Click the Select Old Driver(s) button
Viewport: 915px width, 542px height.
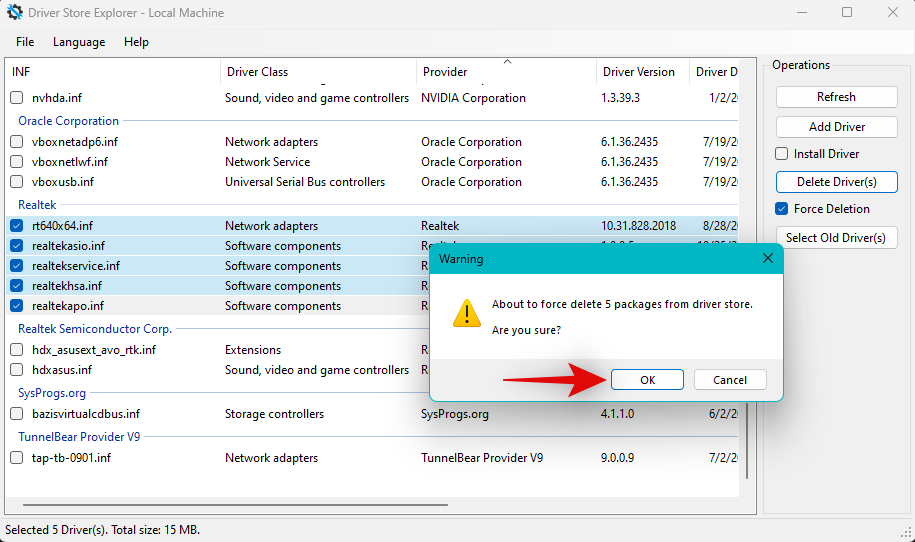(x=836, y=238)
